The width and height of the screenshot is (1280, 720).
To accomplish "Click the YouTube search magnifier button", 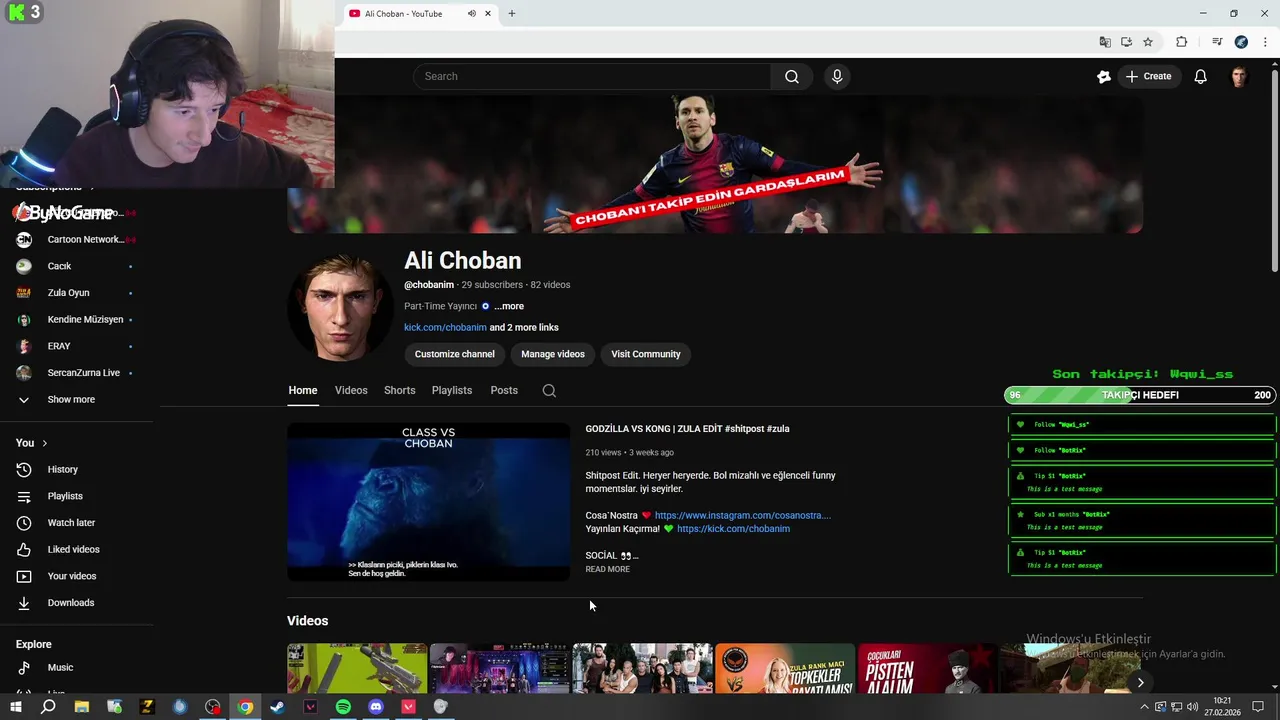I will click(x=792, y=77).
